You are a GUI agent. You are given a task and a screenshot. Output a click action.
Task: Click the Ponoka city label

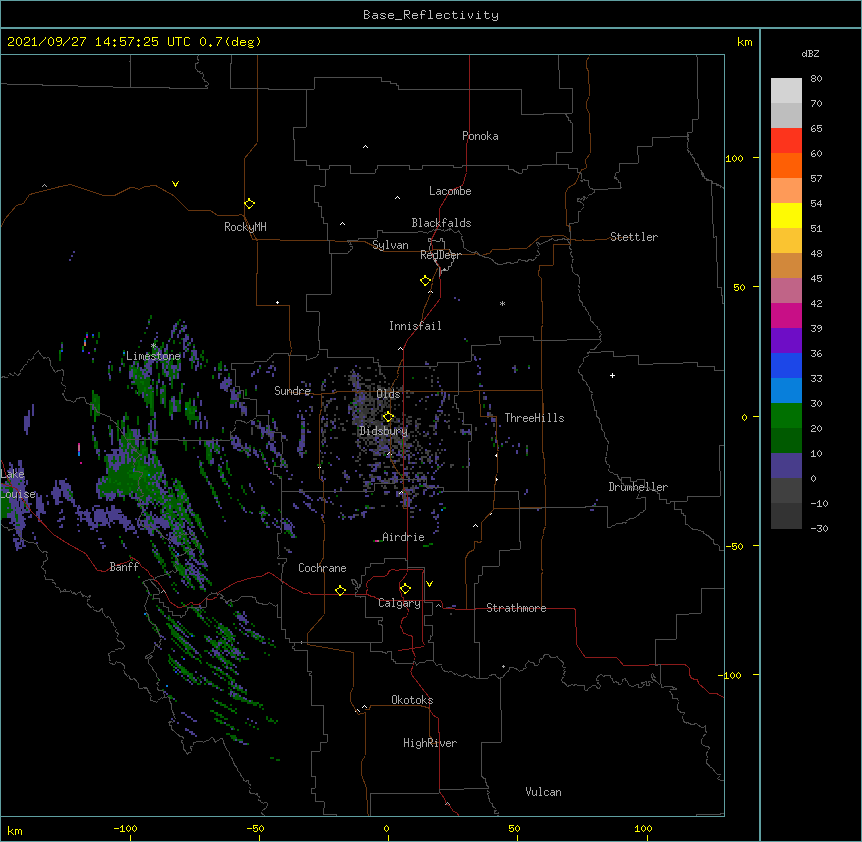(x=480, y=136)
